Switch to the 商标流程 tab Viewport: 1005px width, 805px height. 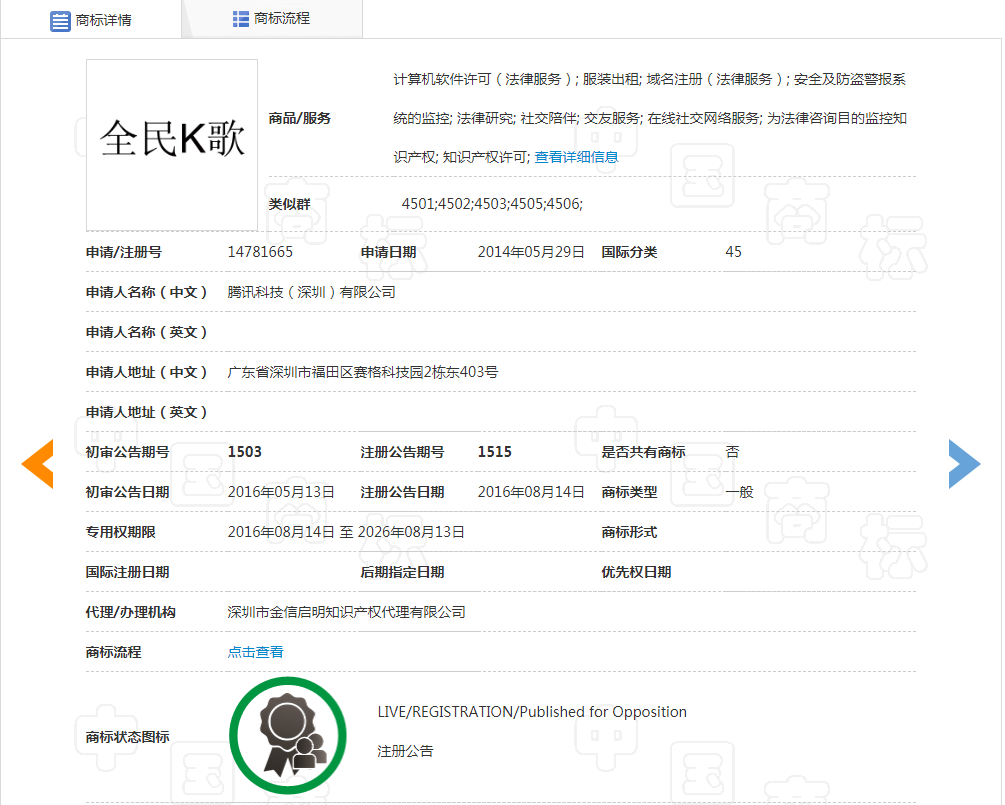(272, 19)
